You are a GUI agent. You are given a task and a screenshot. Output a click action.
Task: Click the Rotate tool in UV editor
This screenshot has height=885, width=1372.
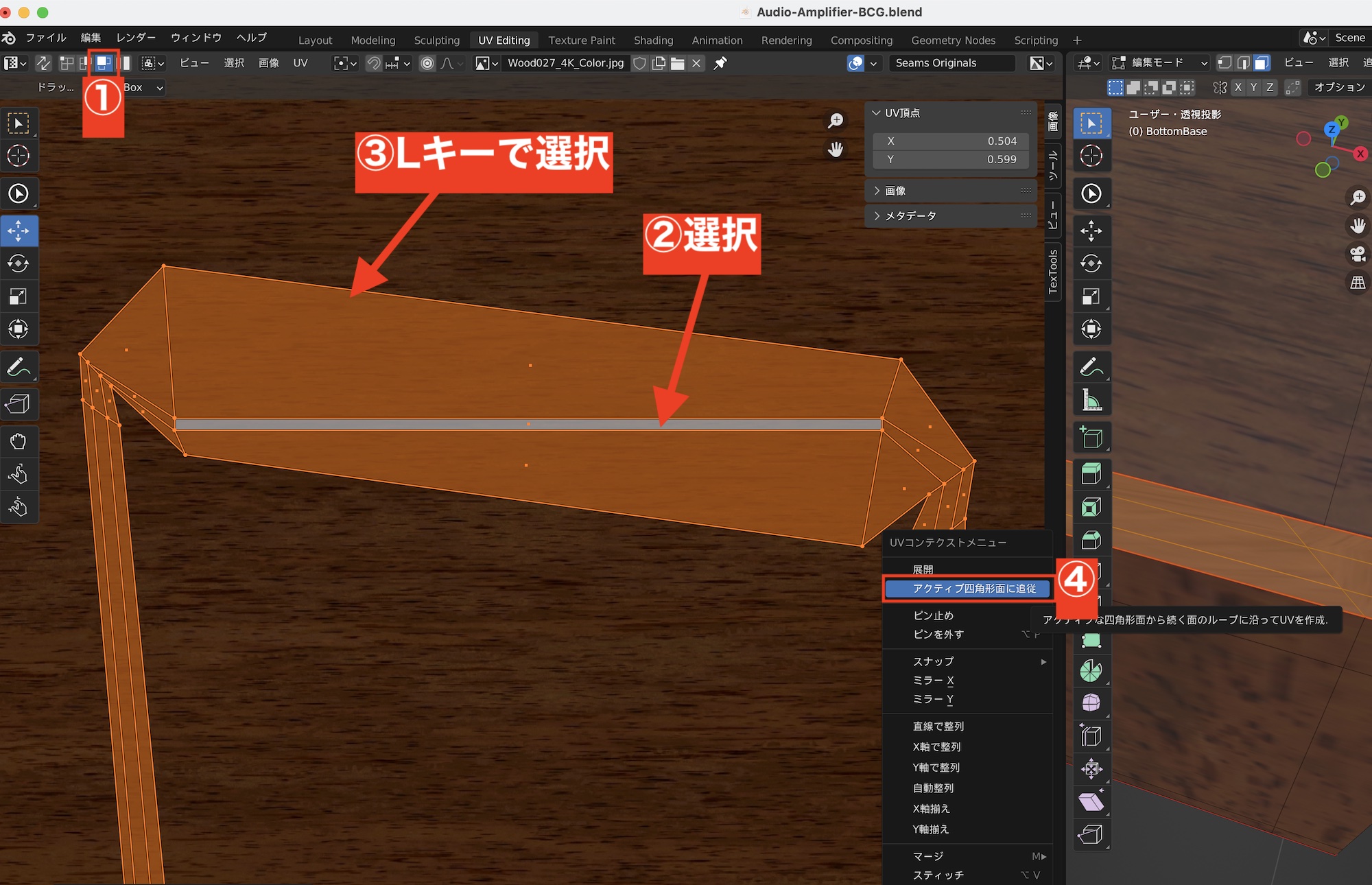pos(19,263)
